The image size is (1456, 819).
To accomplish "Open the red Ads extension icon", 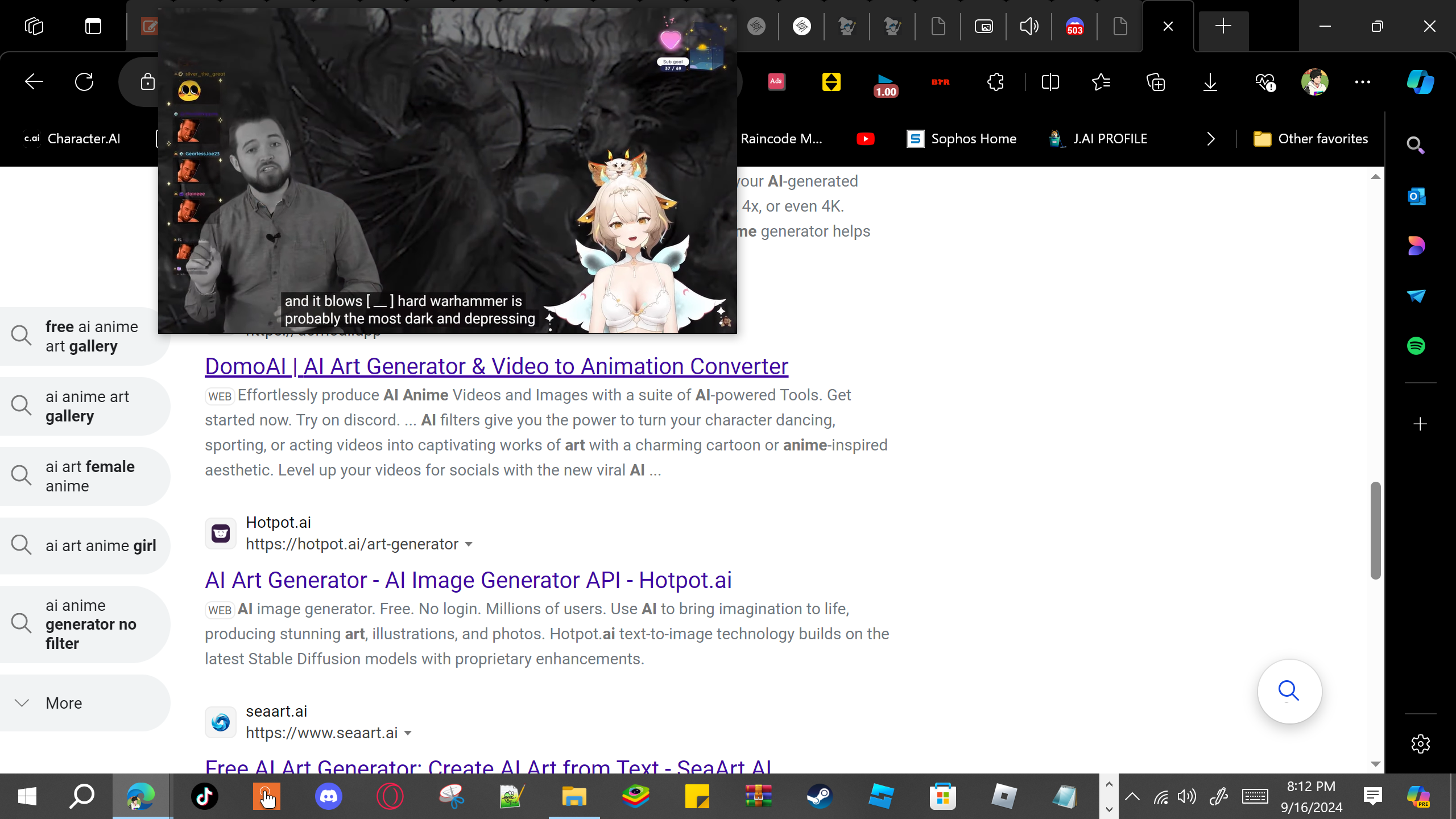I will click(776, 82).
